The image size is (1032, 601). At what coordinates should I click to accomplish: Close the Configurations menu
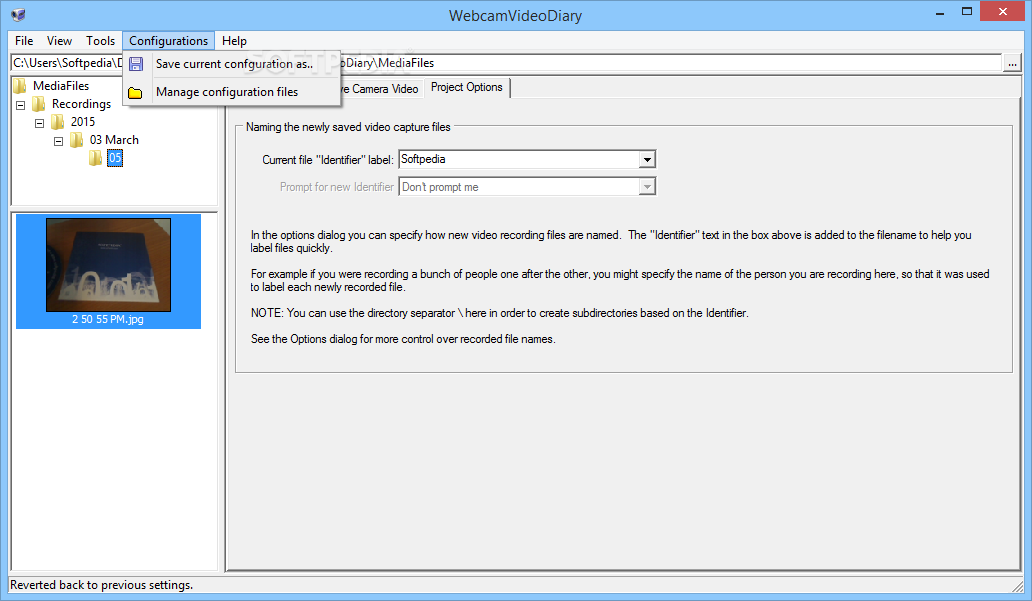[x=168, y=41]
